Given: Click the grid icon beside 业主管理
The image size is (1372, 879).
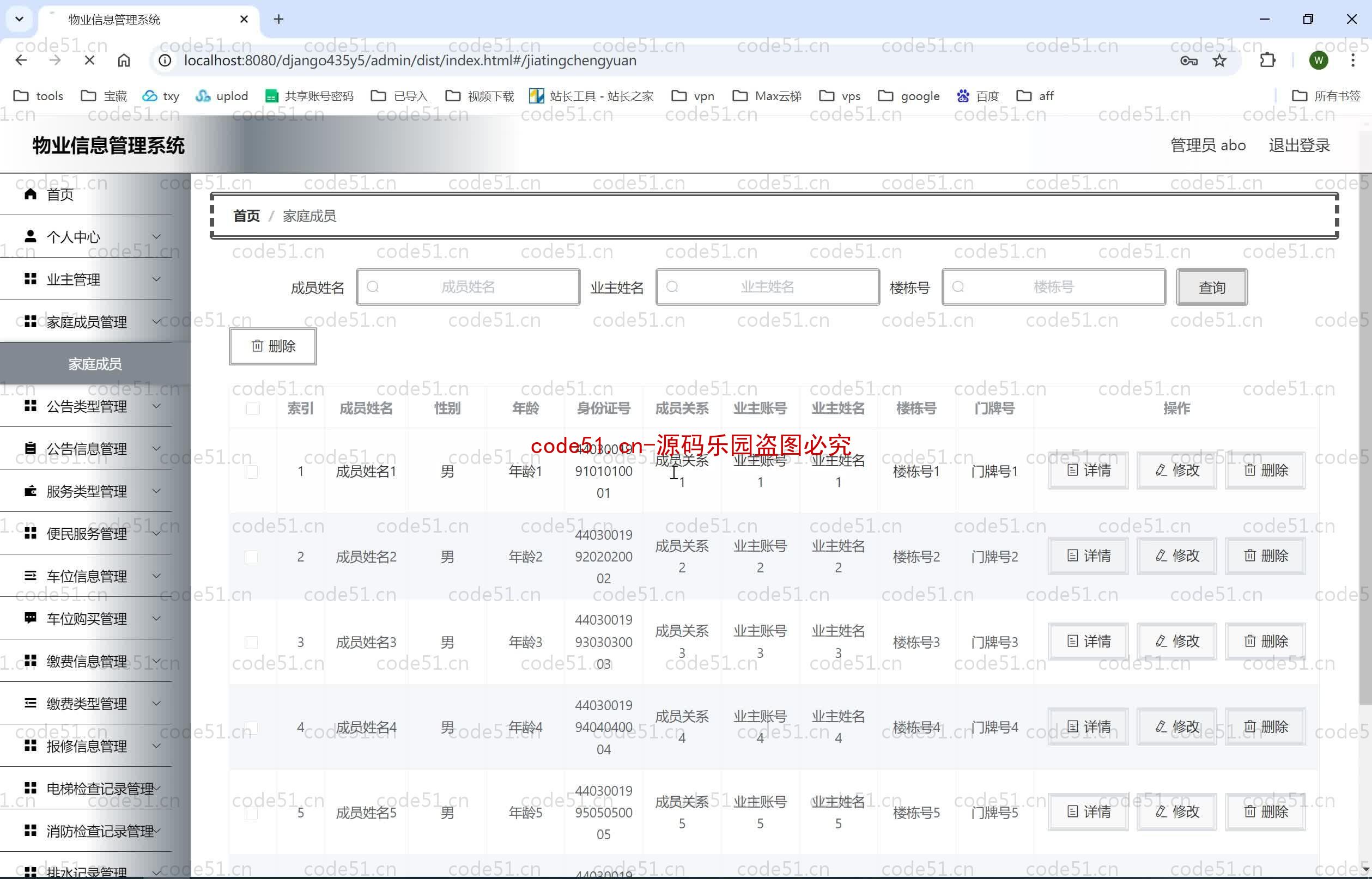Looking at the screenshot, I should click(x=31, y=278).
